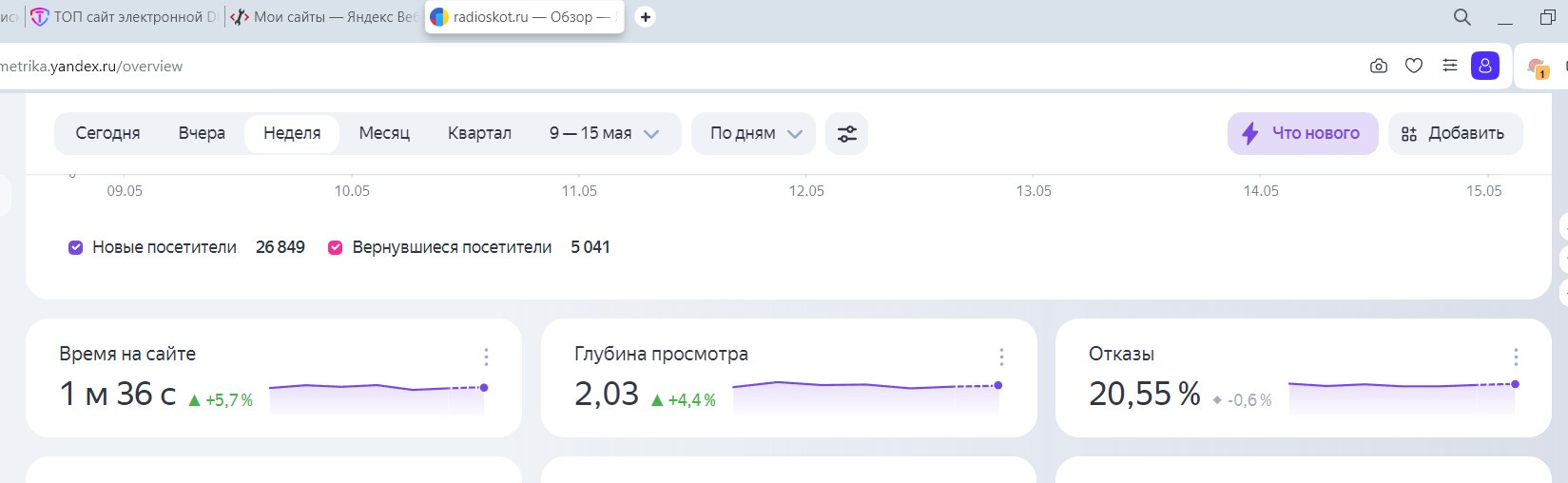The height and width of the screenshot is (483, 1568).
Task: Select the Месяц period
Action: coord(384,133)
